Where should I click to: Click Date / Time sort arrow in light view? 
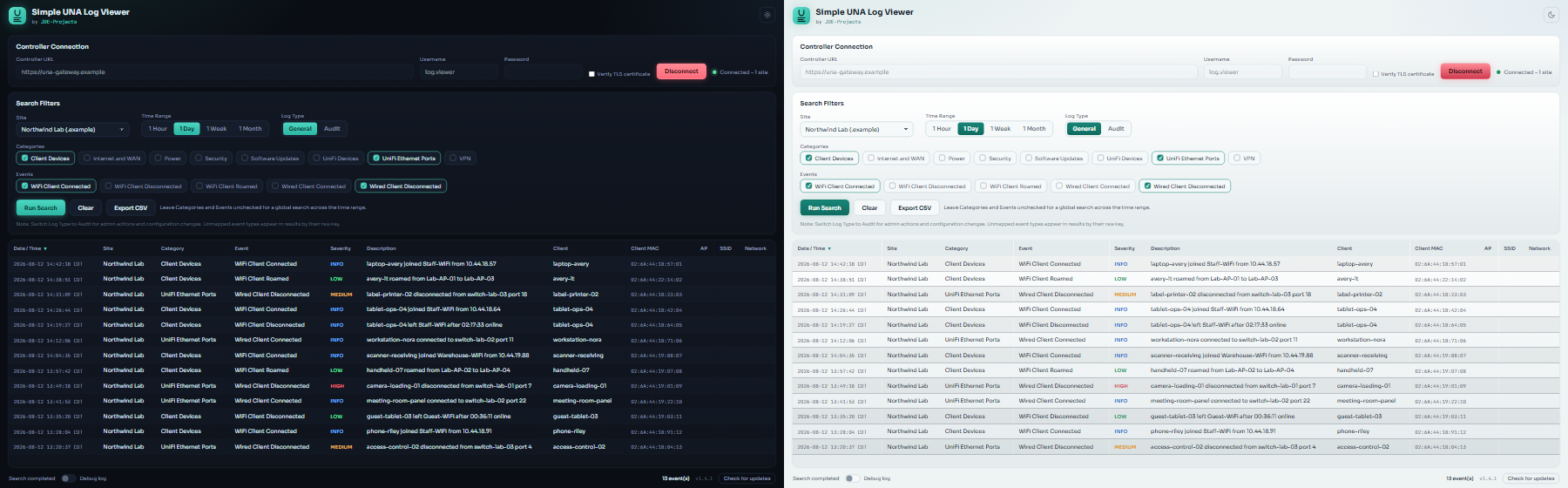click(828, 248)
